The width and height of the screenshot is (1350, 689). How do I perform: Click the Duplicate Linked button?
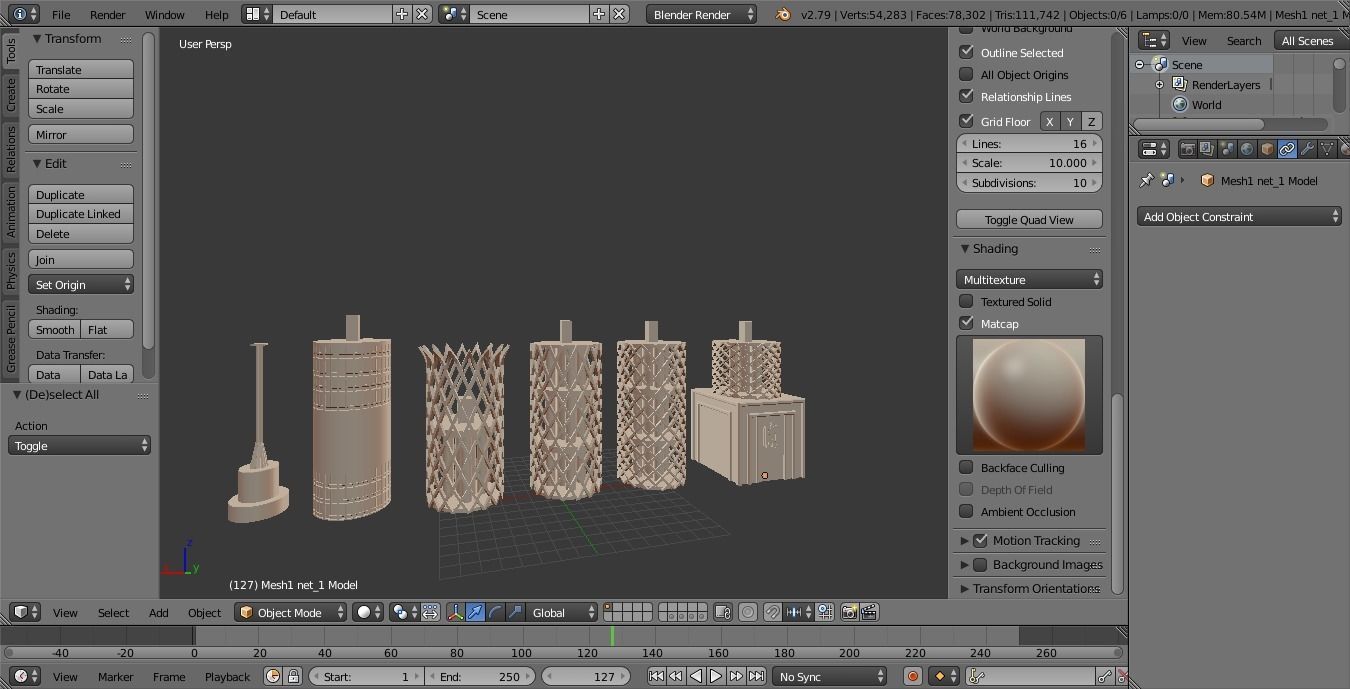[81, 214]
